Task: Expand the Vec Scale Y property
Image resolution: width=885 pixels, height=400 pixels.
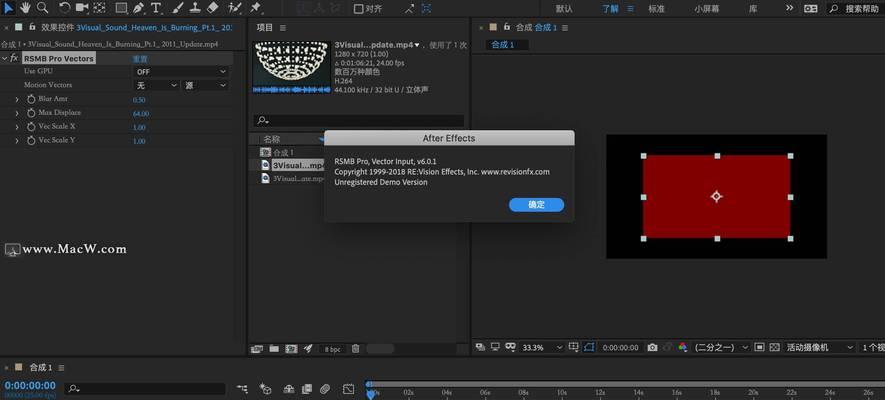Action: click(17, 140)
